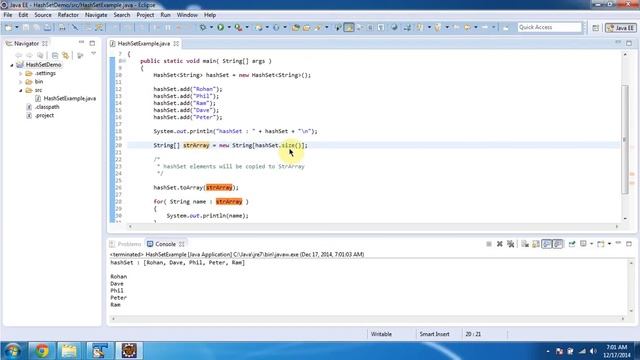Click Remove All Terminated Launches double-X icon
Image resolution: width=640 pixels, height=360 pixels.
pos(510,244)
